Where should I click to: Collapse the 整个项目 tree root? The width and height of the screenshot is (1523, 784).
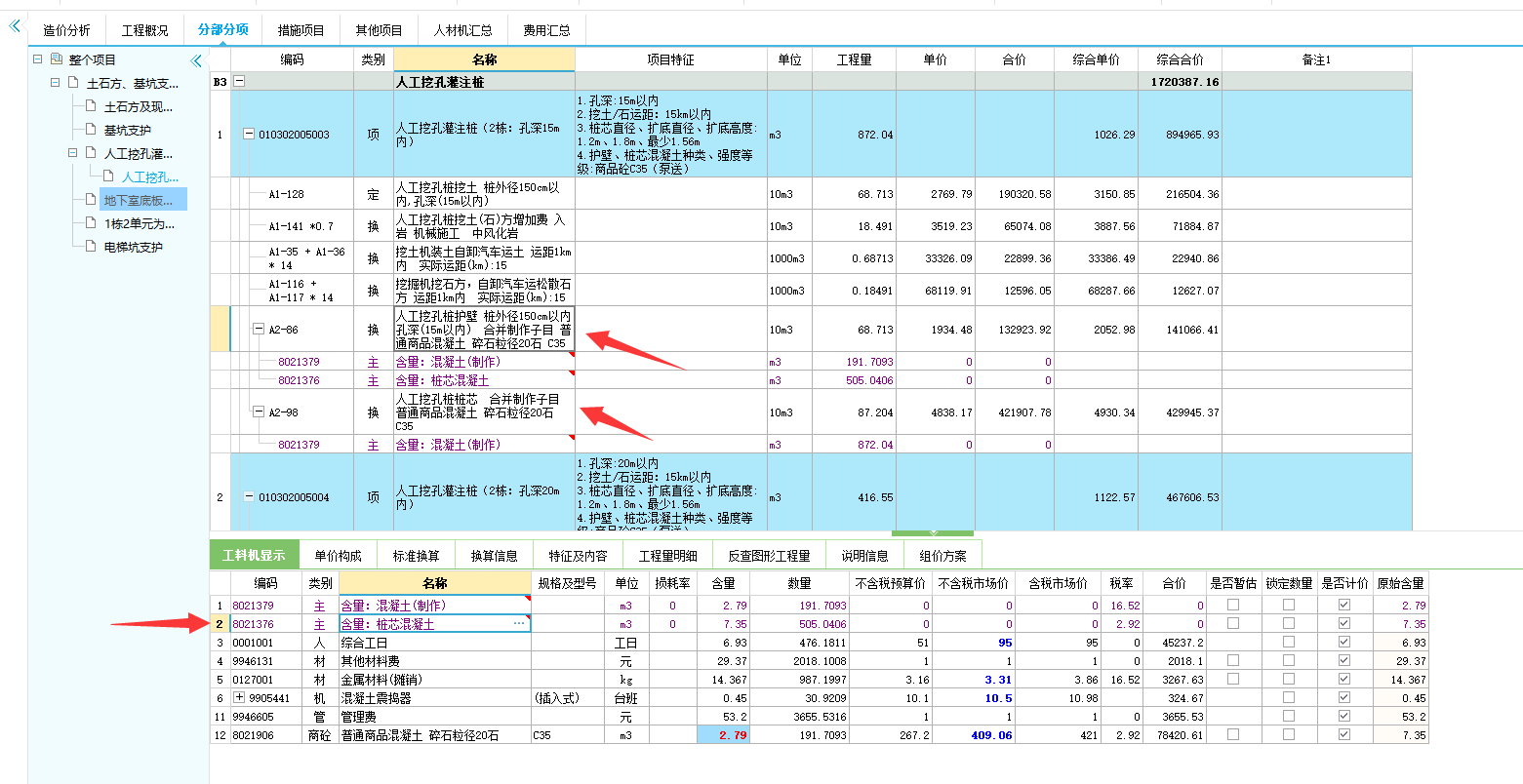point(38,59)
